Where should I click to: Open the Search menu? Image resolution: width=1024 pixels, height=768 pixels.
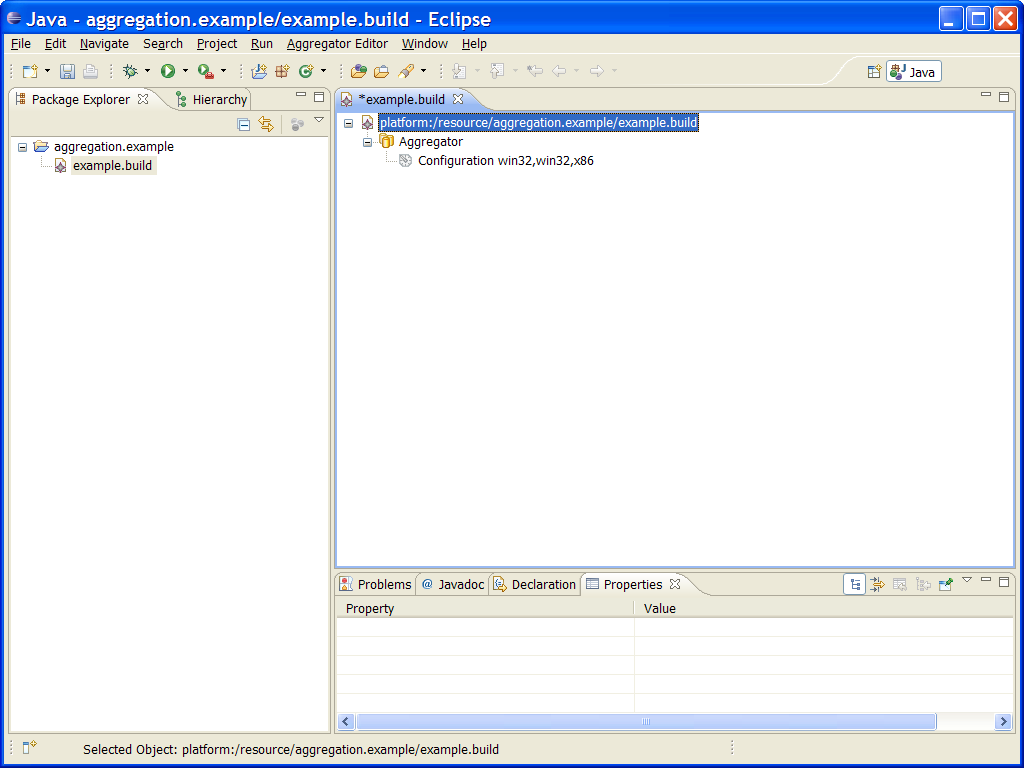point(163,44)
